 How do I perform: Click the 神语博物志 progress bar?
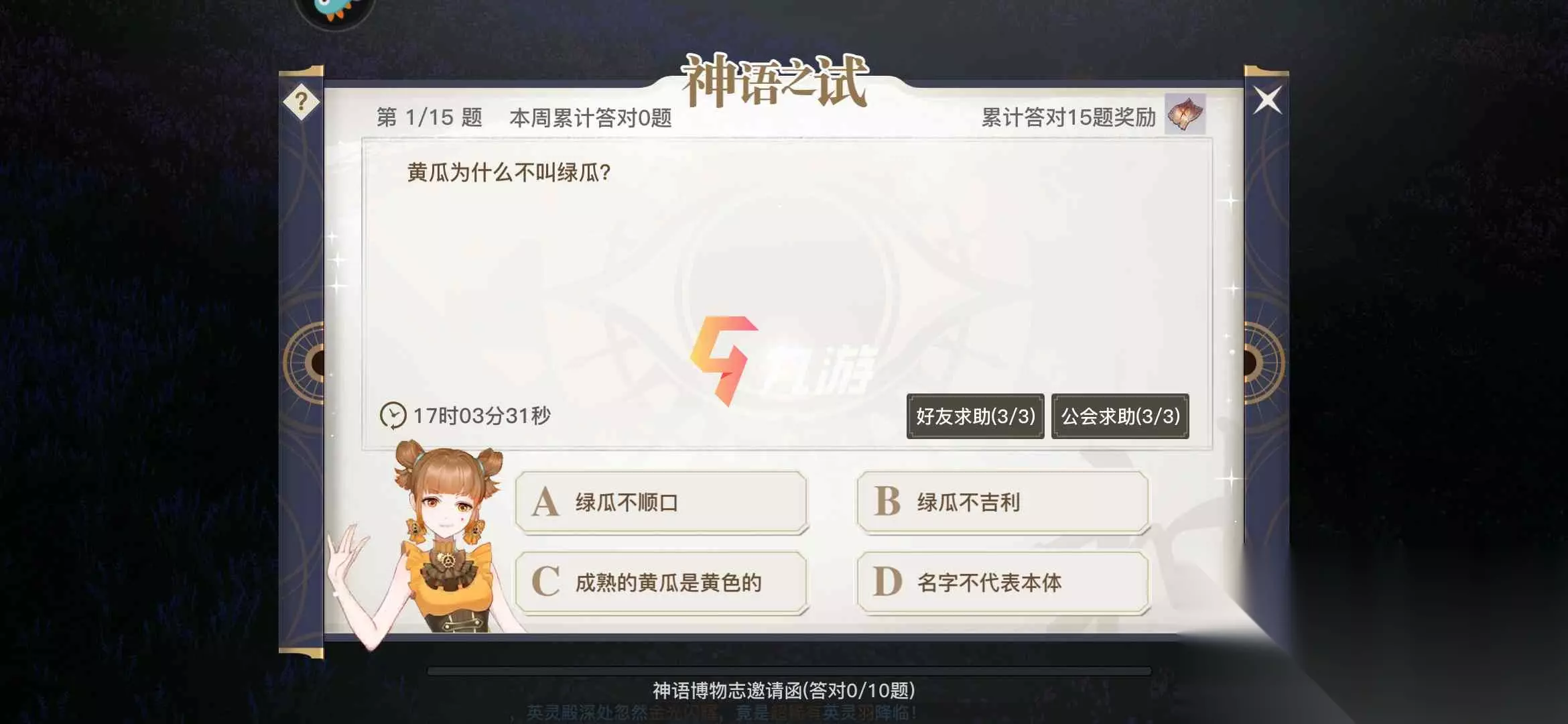(x=789, y=670)
